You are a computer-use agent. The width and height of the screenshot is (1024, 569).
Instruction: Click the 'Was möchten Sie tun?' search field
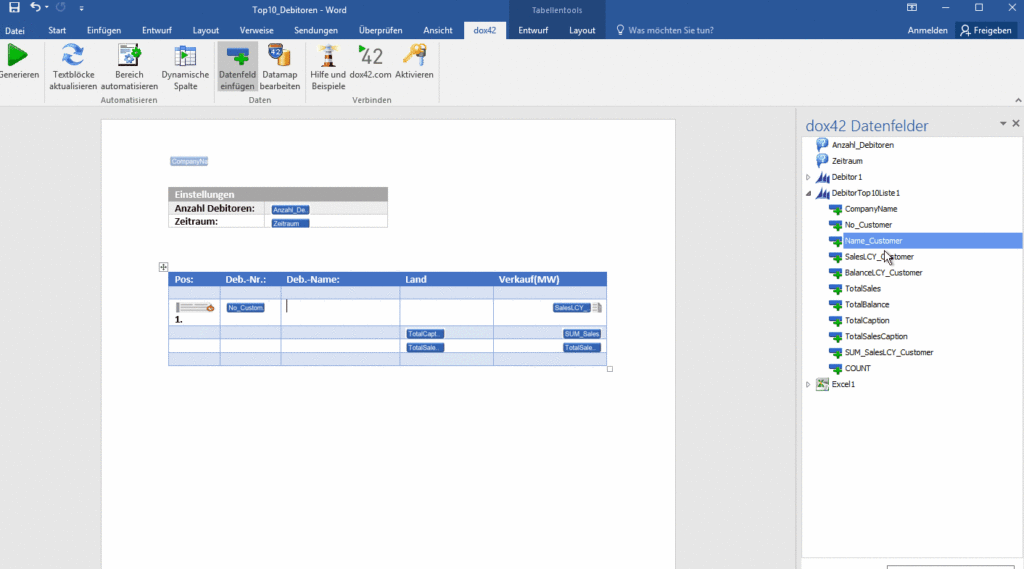click(x=670, y=31)
